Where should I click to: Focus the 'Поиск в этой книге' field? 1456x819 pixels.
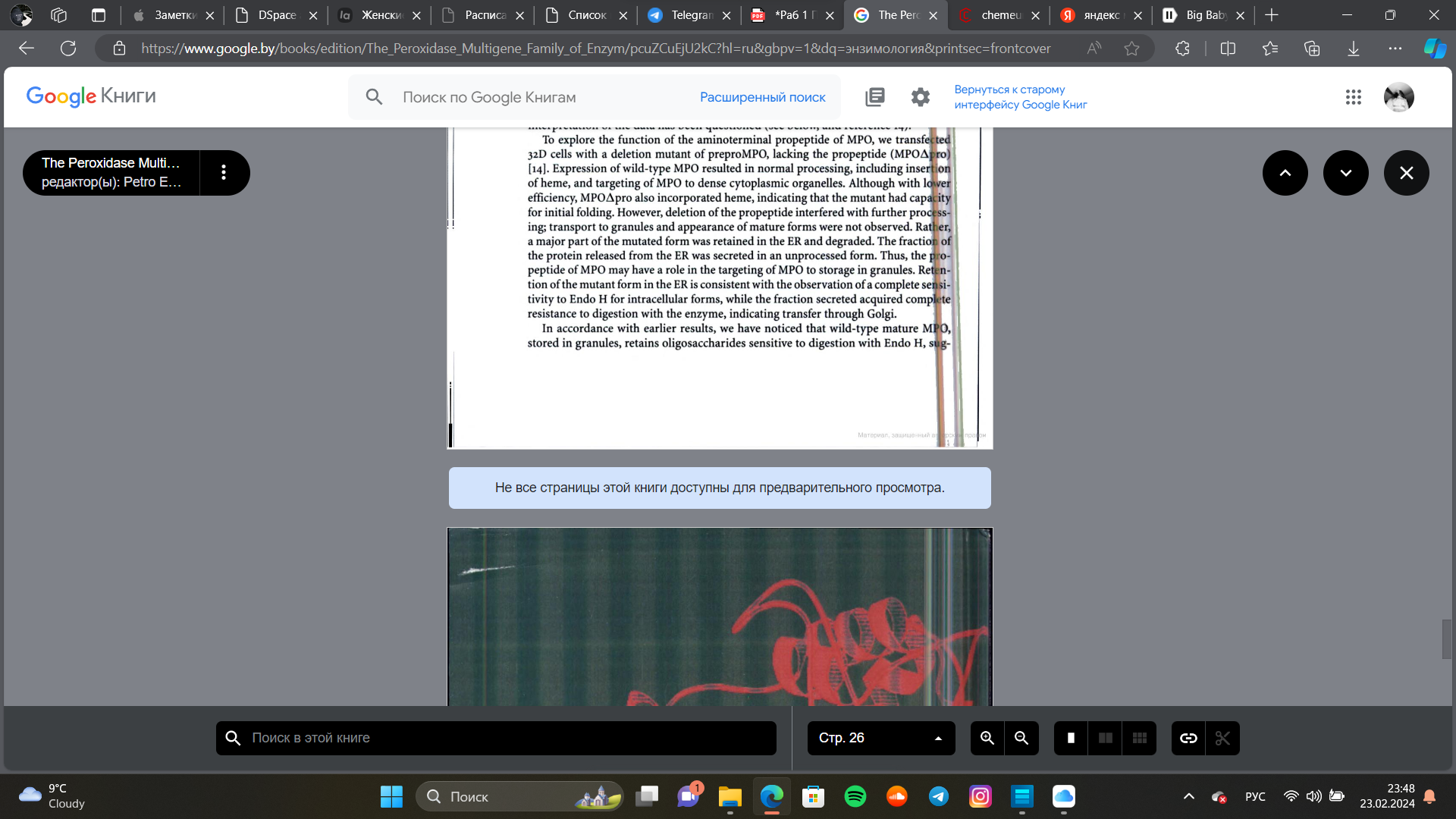(496, 738)
